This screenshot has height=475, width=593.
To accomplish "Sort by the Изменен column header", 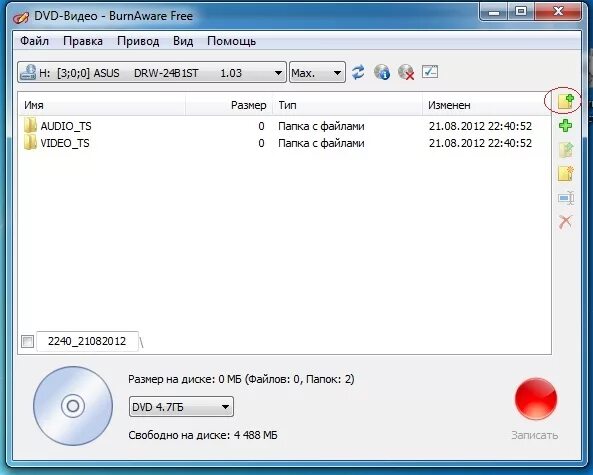I will (x=486, y=105).
